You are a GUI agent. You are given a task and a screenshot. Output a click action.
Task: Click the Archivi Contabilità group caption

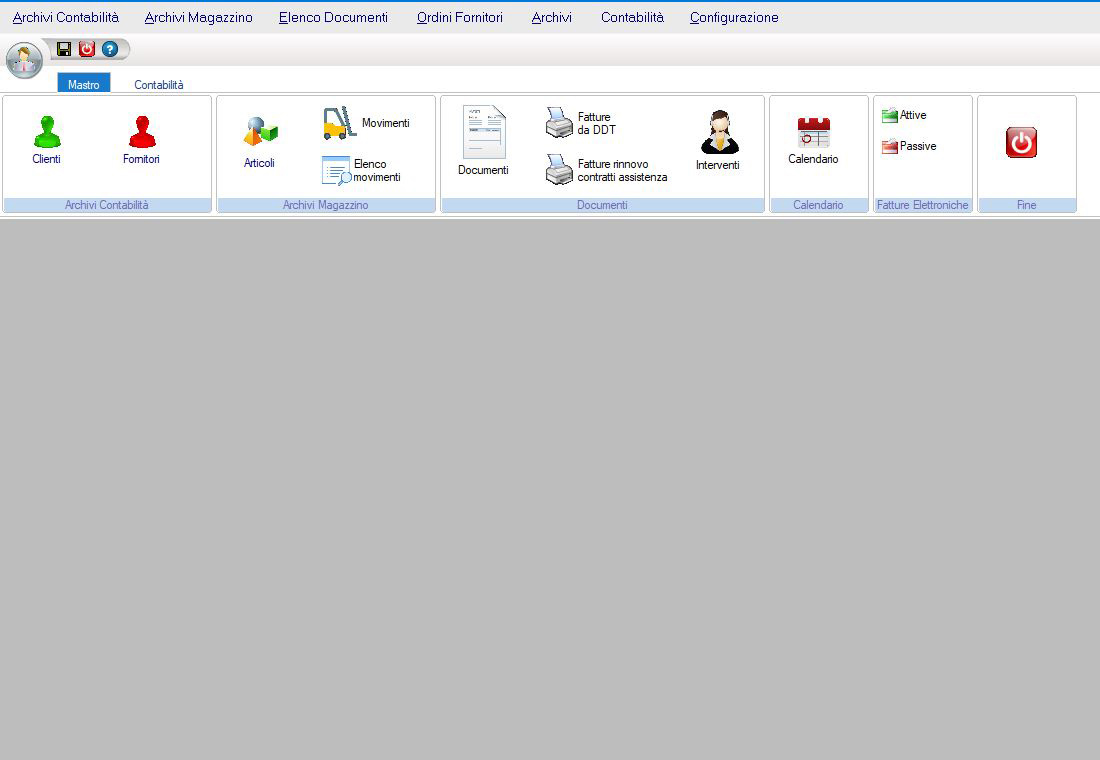click(x=107, y=205)
